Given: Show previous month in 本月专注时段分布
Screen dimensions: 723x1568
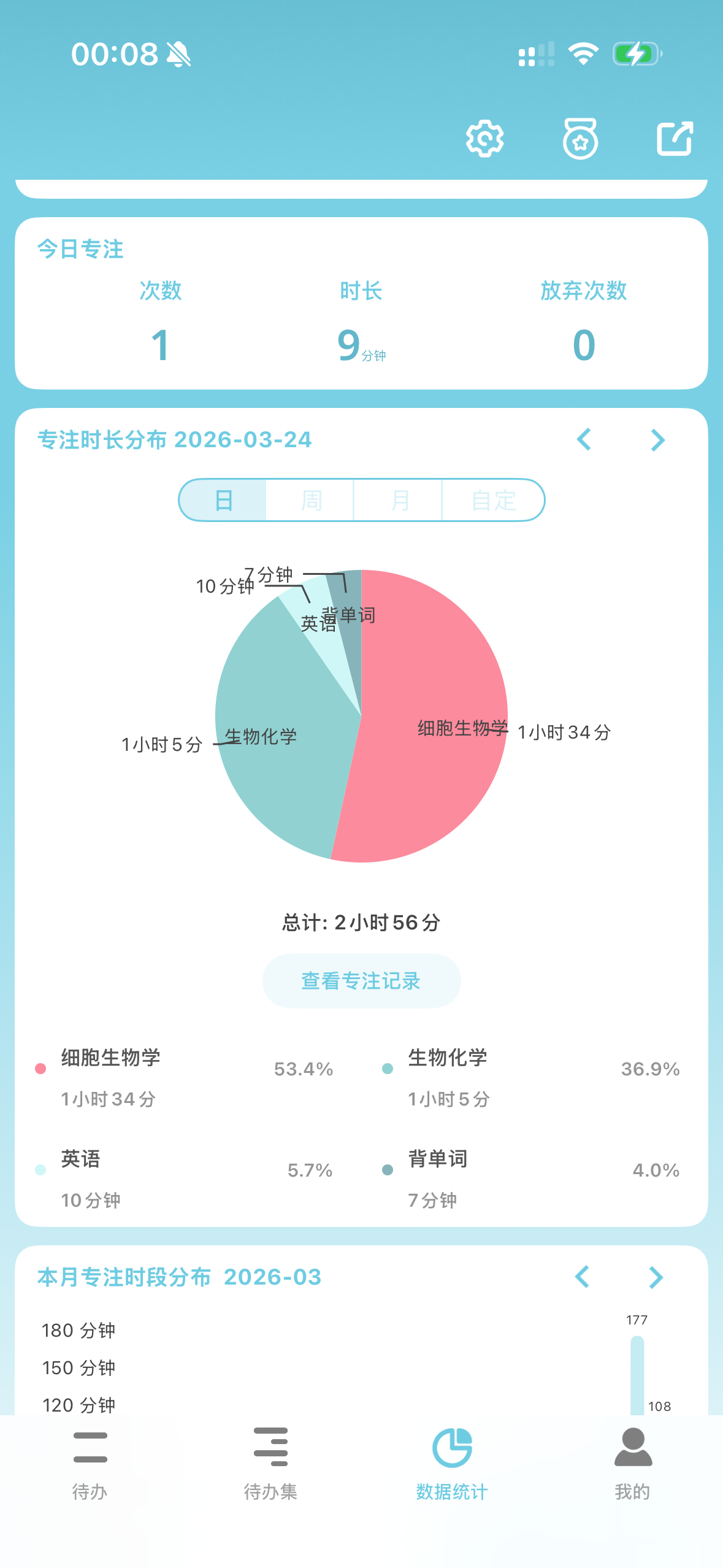Looking at the screenshot, I should pos(582,1277).
